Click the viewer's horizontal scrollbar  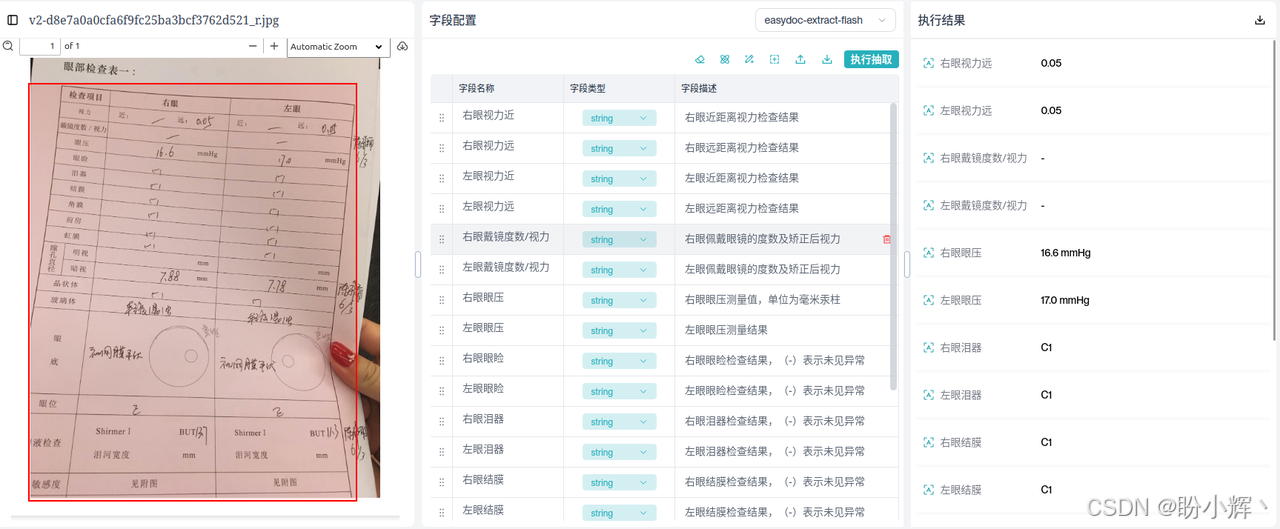click(x=205, y=517)
